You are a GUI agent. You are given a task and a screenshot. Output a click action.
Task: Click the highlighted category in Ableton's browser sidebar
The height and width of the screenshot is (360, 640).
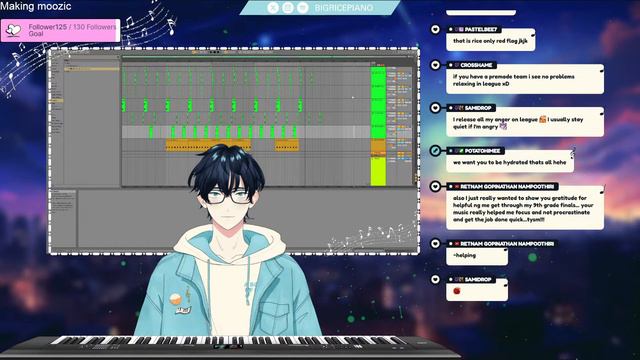[x=56, y=100]
